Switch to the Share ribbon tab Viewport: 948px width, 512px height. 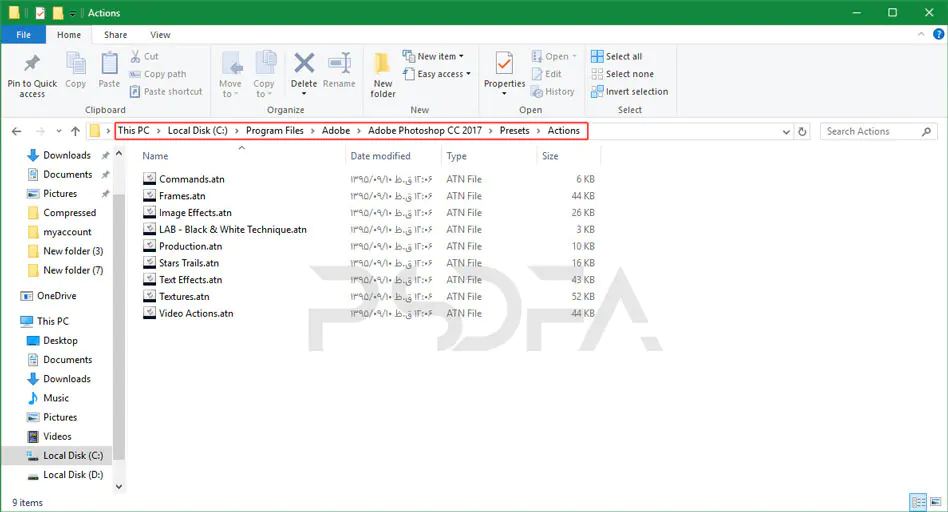[115, 34]
